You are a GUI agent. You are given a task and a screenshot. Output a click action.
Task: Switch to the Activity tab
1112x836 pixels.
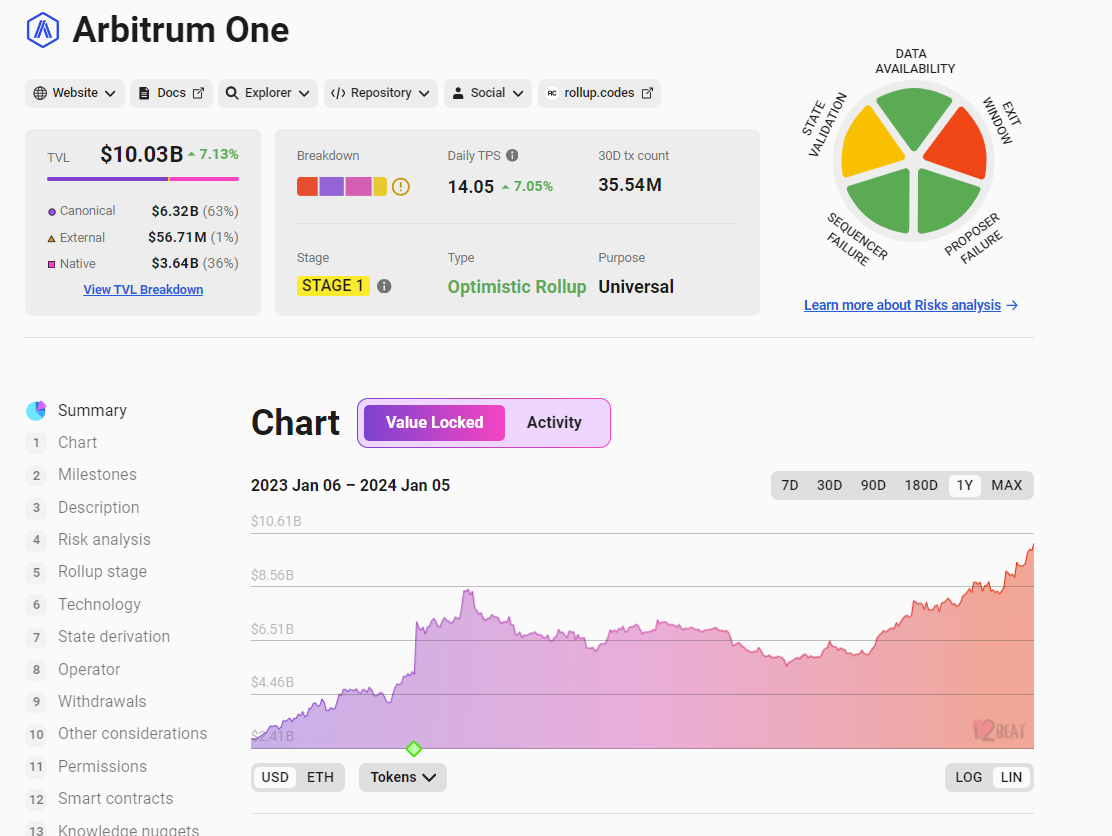pos(554,423)
